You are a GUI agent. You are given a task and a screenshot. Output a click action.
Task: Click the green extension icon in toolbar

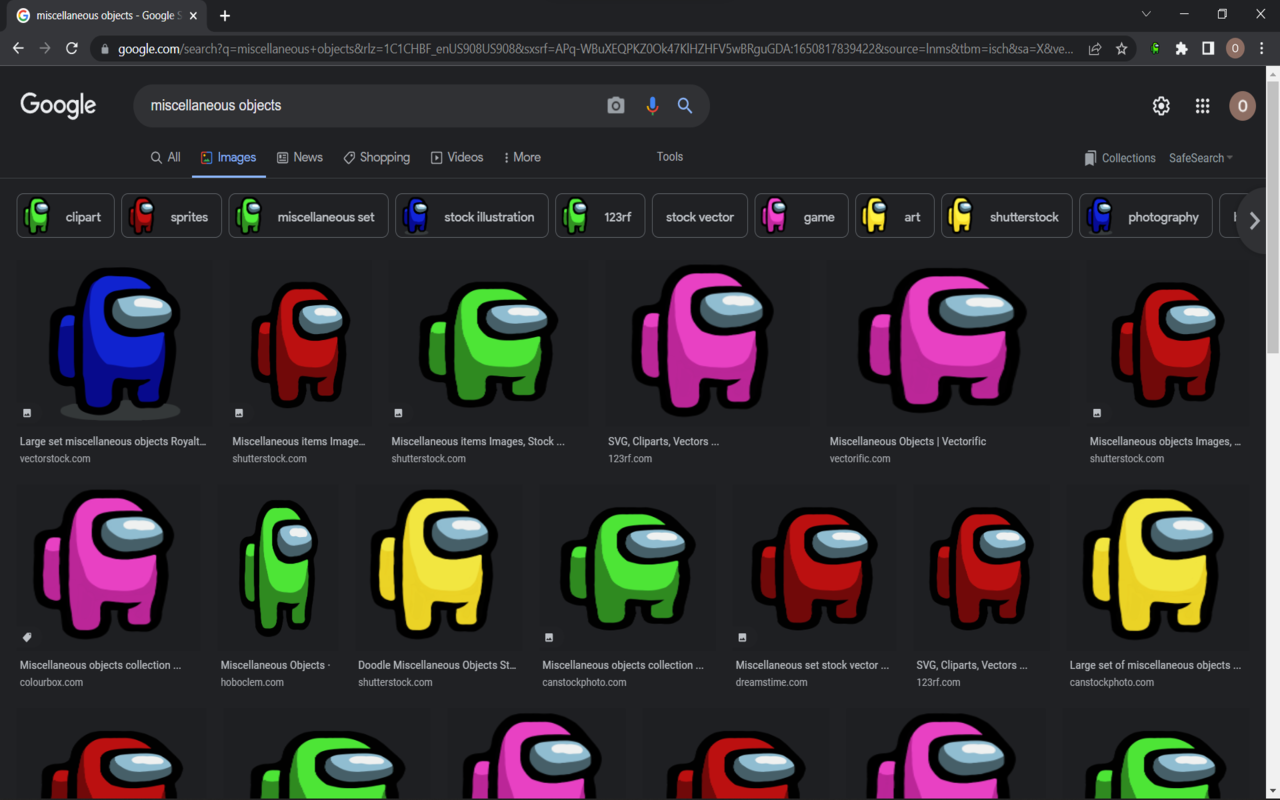coord(1155,48)
